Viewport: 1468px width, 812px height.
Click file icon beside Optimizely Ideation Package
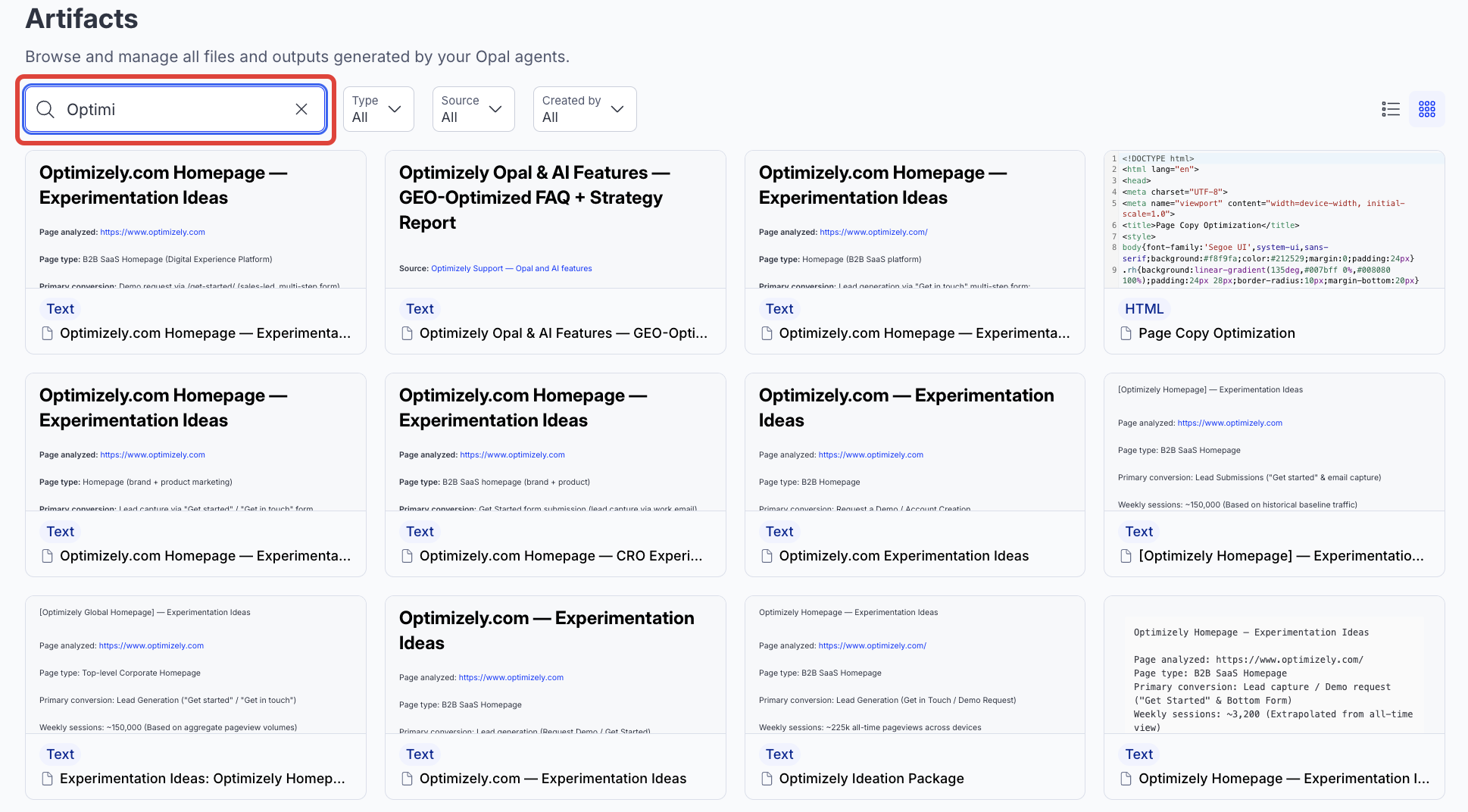767,779
